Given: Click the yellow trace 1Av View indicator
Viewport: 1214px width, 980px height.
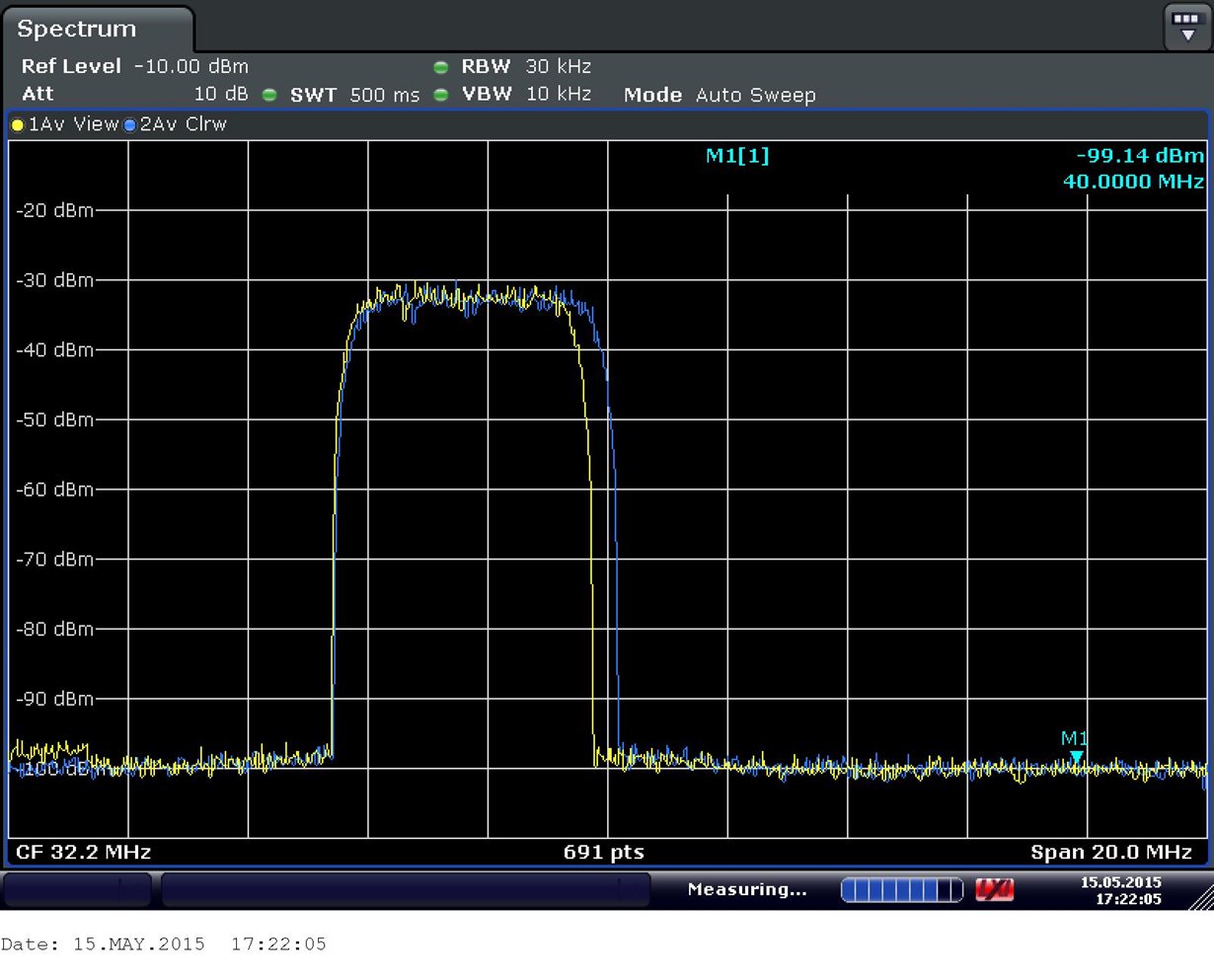Looking at the screenshot, I should pyautogui.click(x=64, y=124).
